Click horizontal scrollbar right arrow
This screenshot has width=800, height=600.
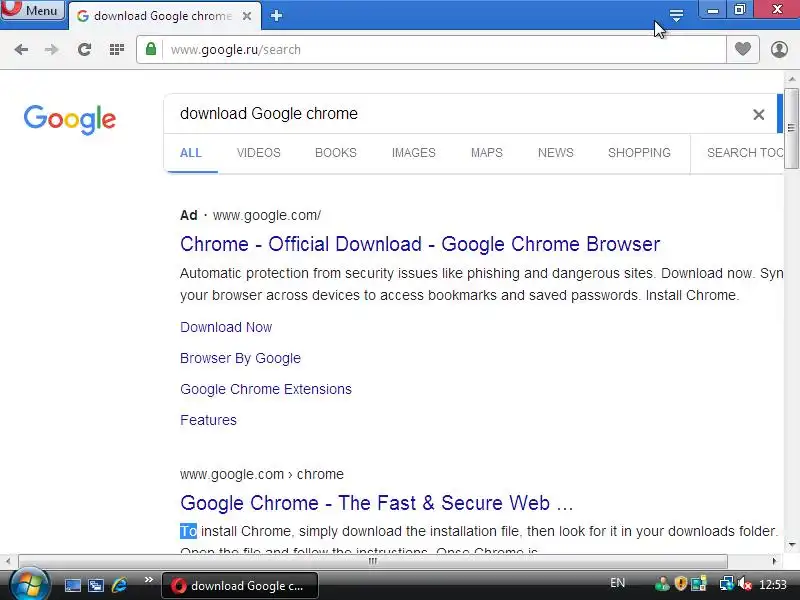coord(774,561)
